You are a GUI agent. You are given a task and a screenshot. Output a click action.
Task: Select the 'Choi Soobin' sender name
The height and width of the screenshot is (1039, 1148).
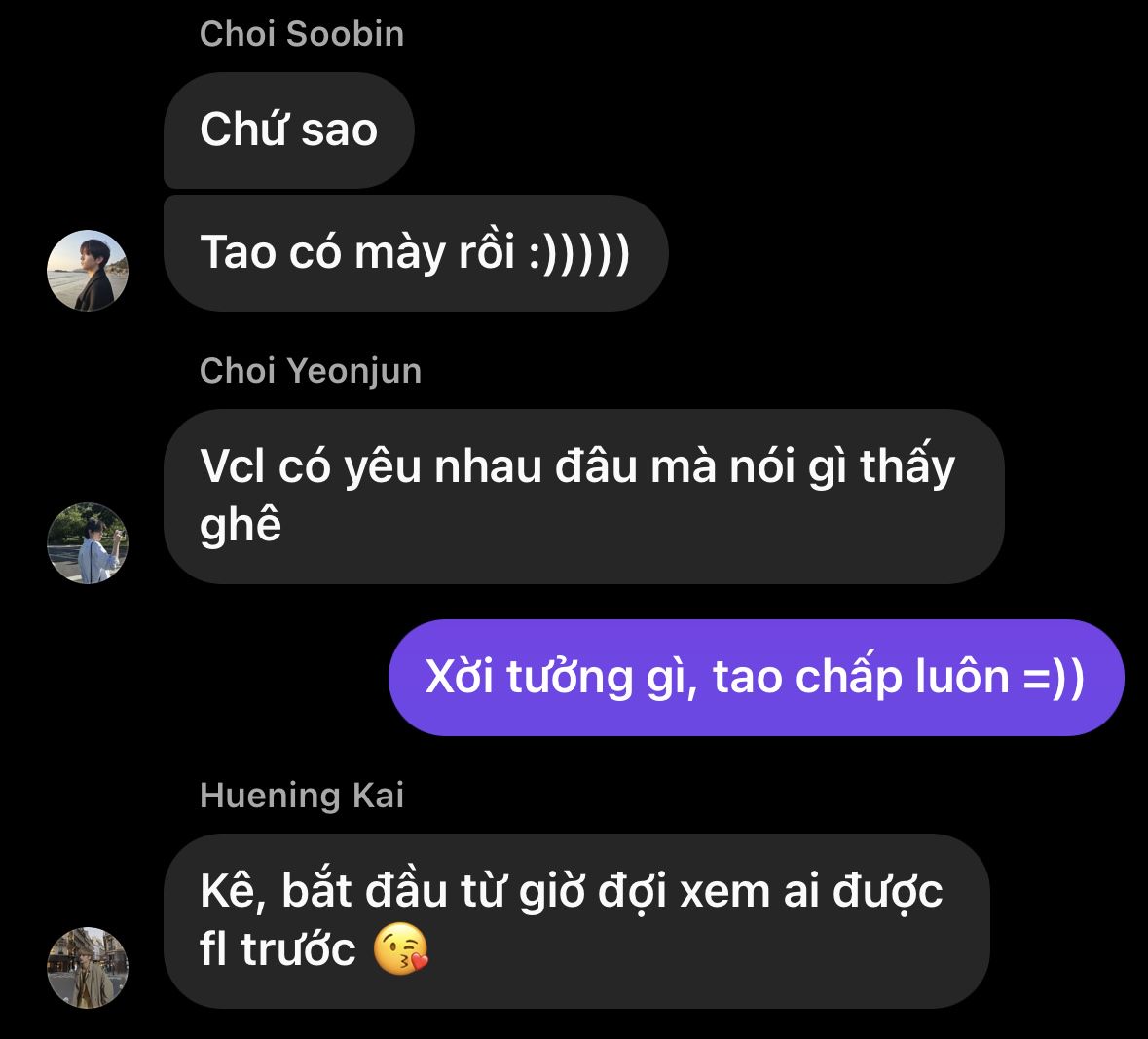tap(302, 34)
